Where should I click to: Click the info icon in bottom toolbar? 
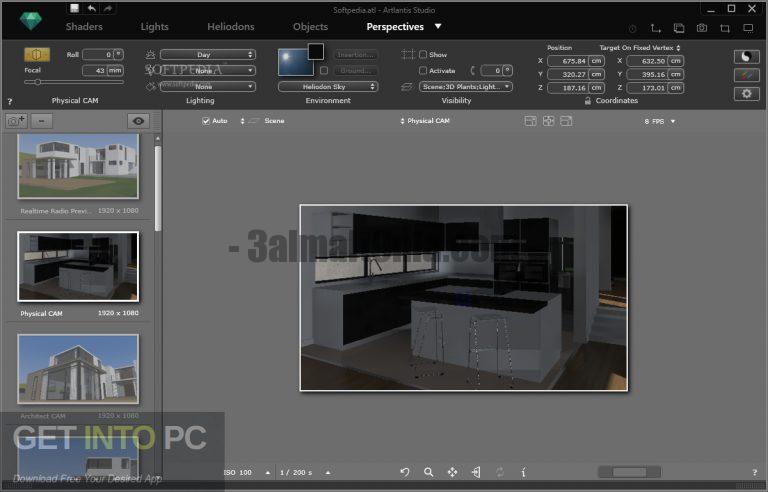523,472
